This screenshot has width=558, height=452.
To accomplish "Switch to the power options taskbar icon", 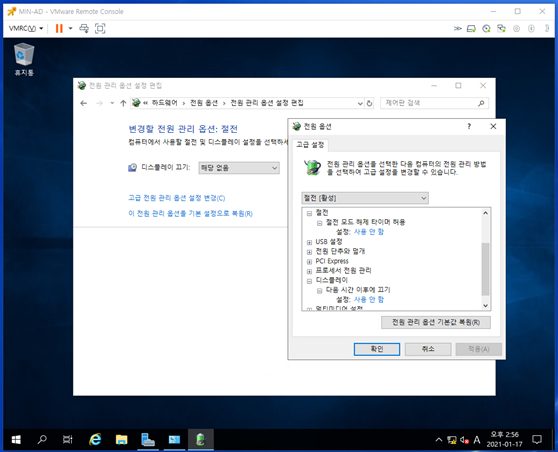I will pos(201,440).
